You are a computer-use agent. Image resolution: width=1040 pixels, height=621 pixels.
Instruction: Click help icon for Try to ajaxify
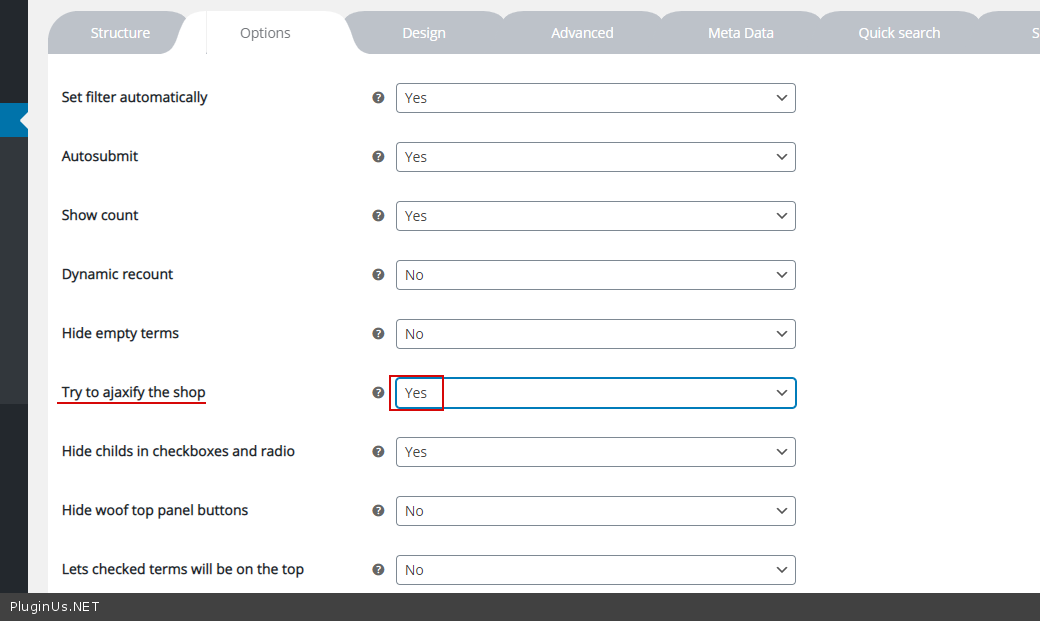(x=378, y=393)
